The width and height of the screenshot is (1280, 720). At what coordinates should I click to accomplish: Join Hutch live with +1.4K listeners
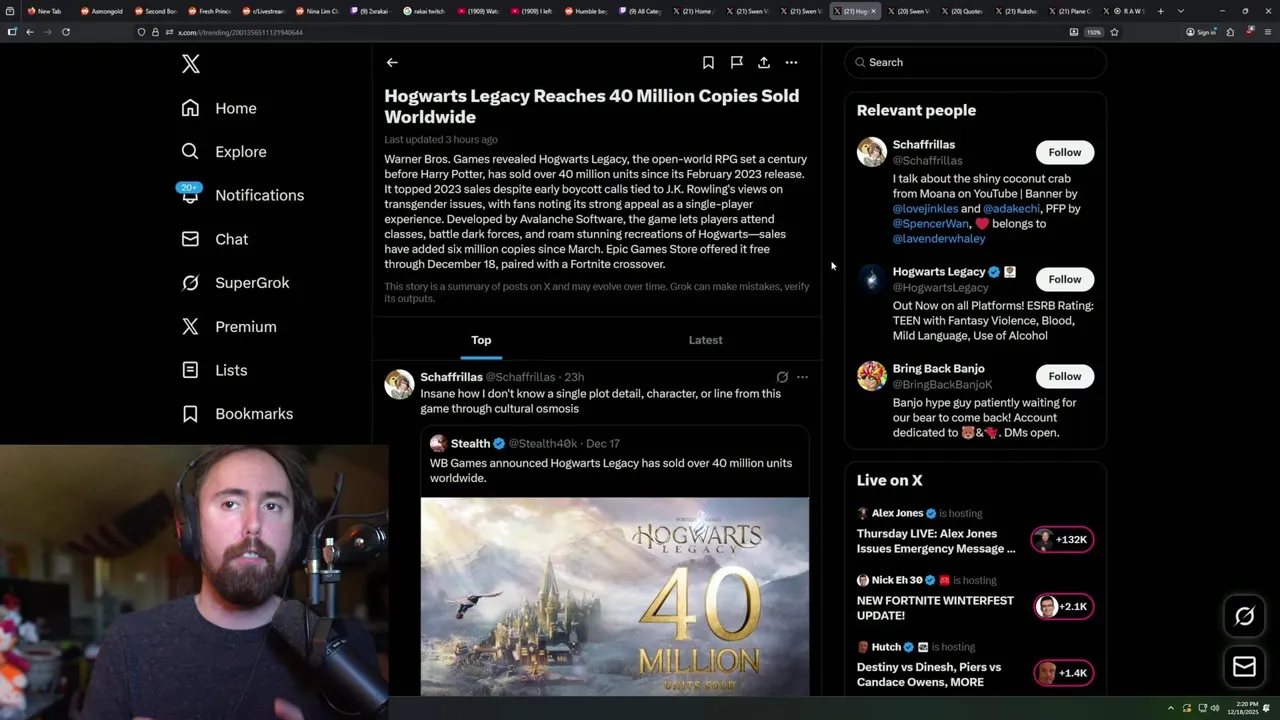point(1063,674)
